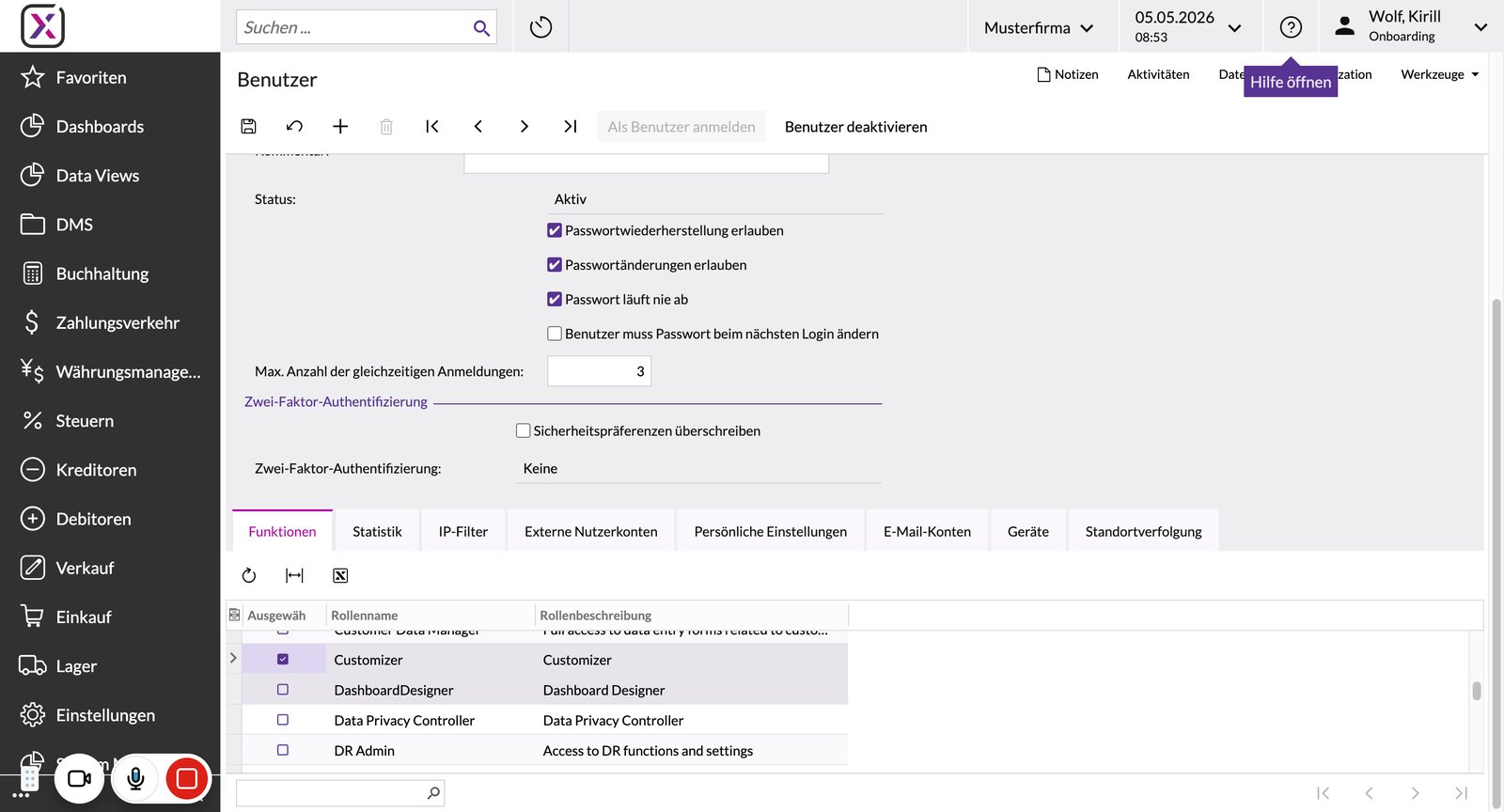Open the Musterfirma company dropdown
The height and width of the screenshot is (812, 1504).
pyautogui.click(x=1039, y=27)
